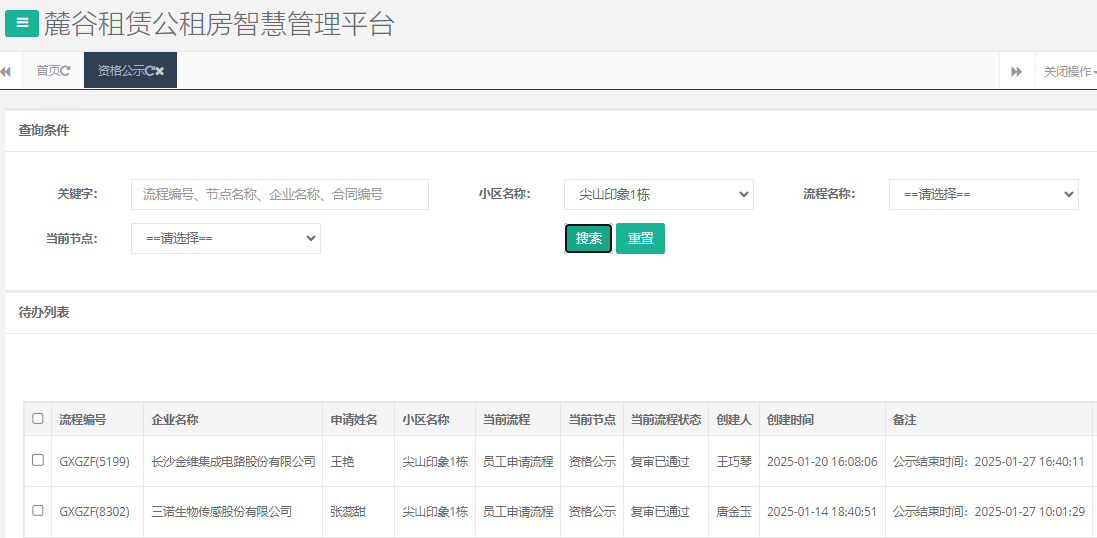Check the row for GXGZF(8302)
The image size is (1097, 538).
pyautogui.click(x=38, y=510)
